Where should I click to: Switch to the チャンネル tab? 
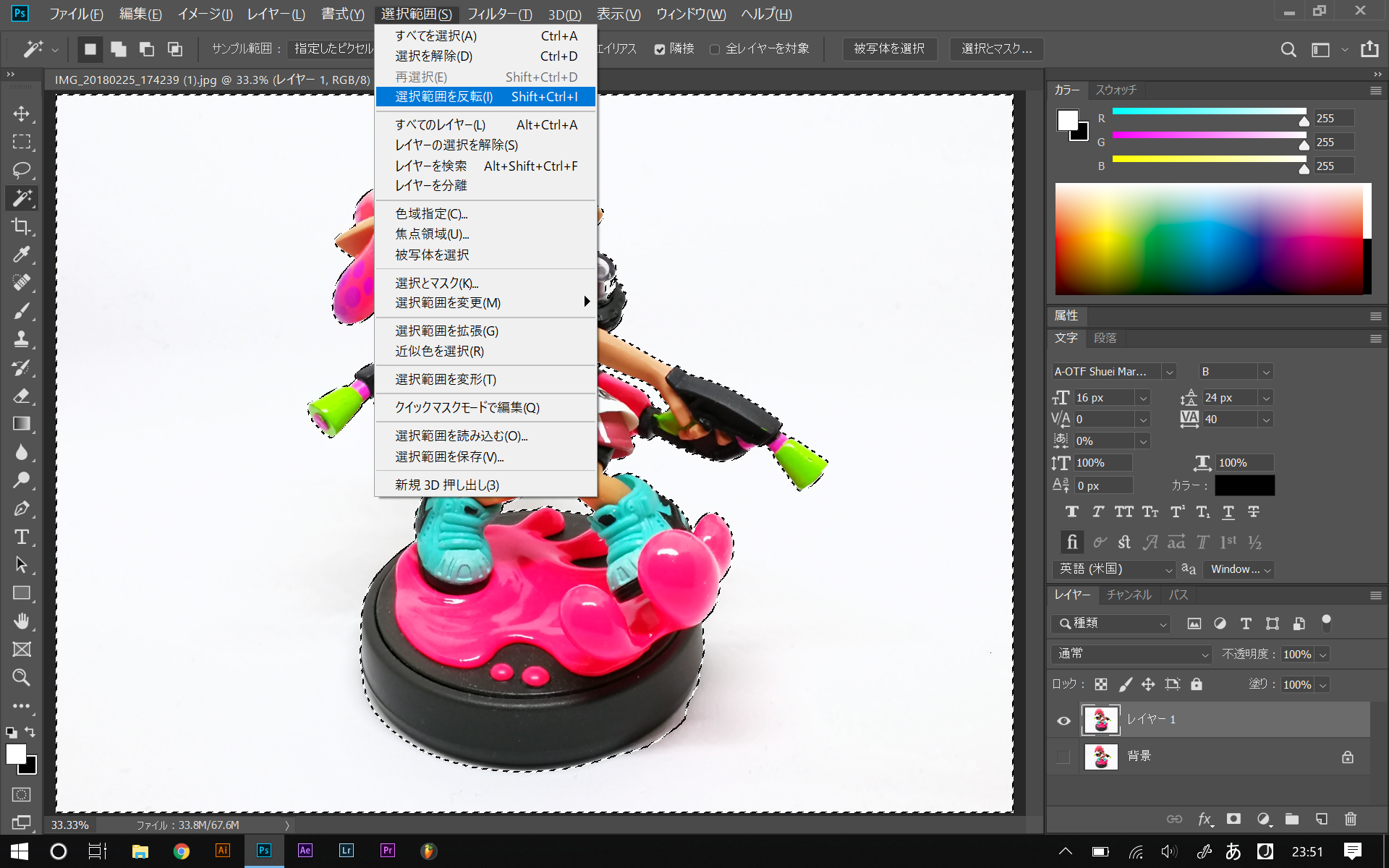(x=1129, y=595)
